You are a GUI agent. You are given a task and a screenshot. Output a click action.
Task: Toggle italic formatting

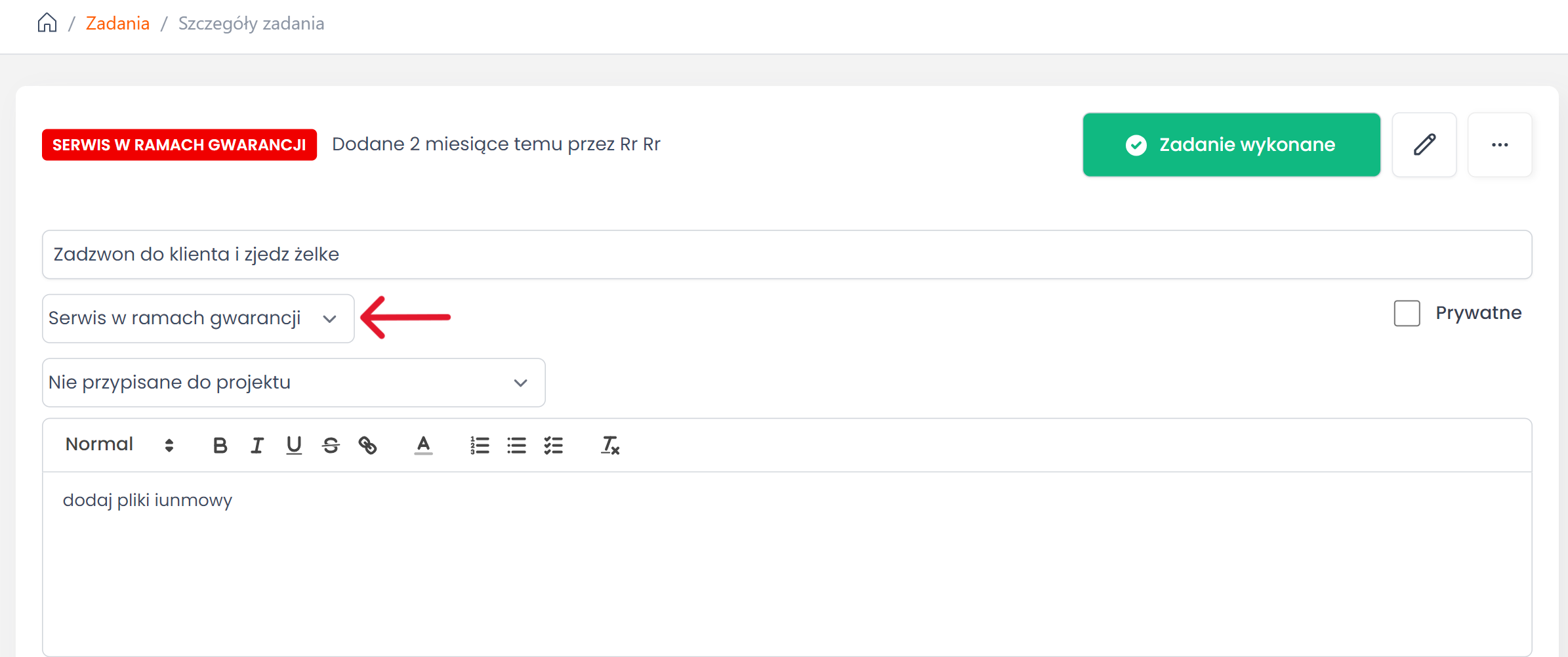[257, 446]
